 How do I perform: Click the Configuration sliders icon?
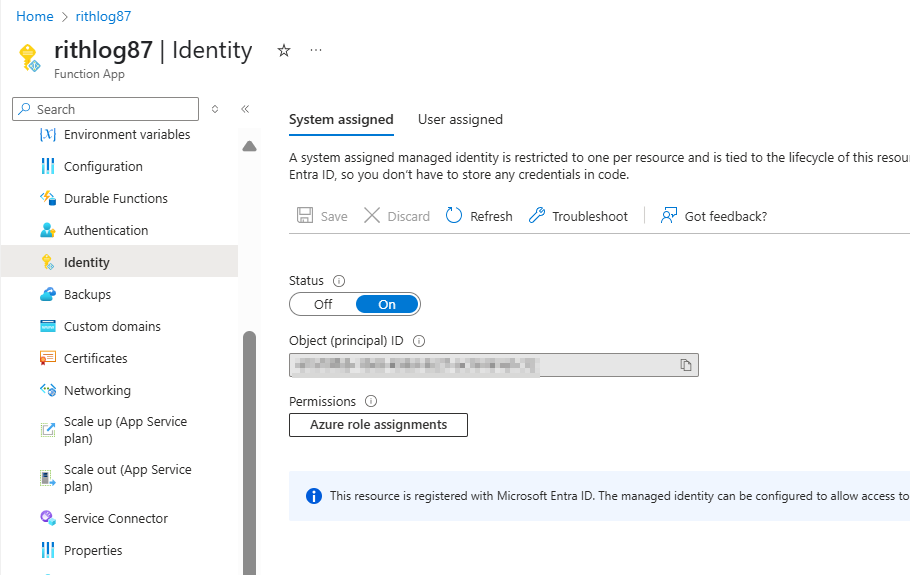pyautogui.click(x=48, y=167)
